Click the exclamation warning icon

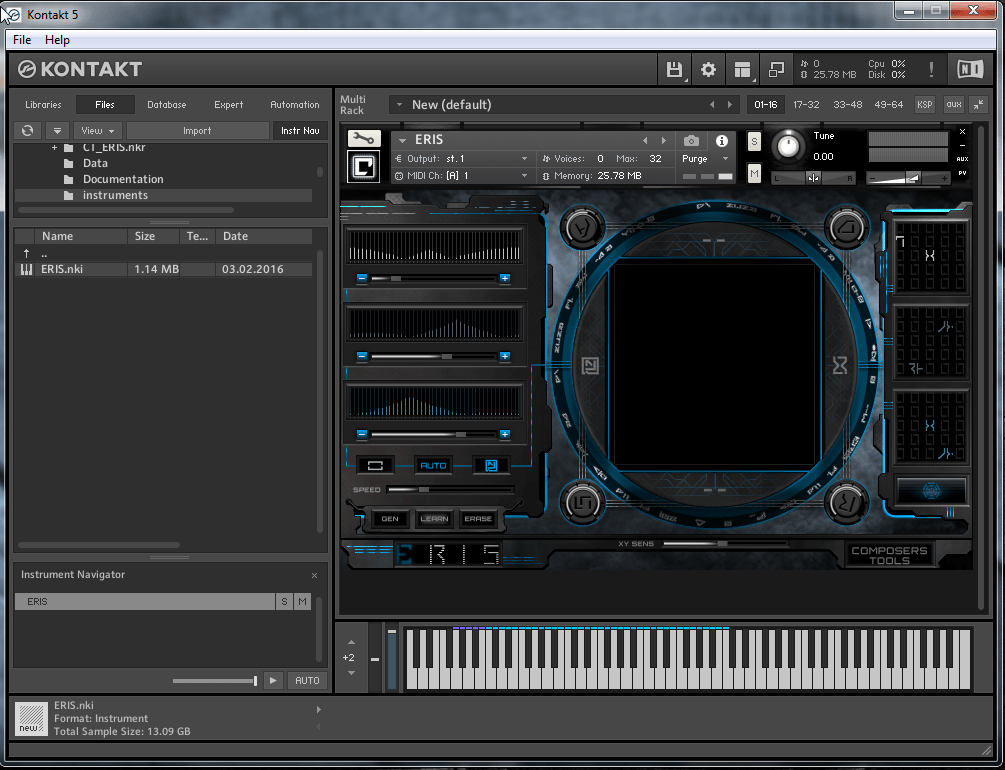pos(931,69)
